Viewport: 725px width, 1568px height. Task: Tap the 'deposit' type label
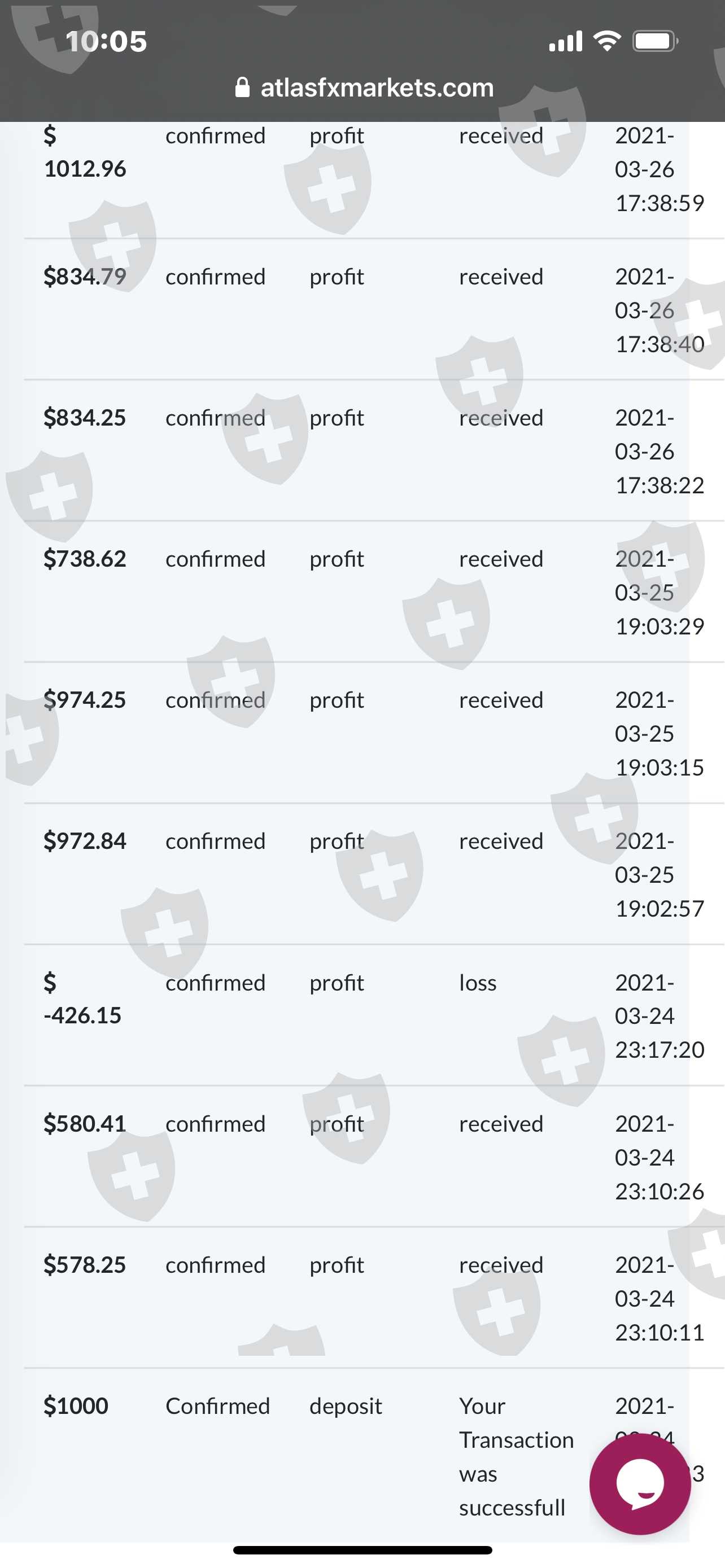click(346, 1407)
